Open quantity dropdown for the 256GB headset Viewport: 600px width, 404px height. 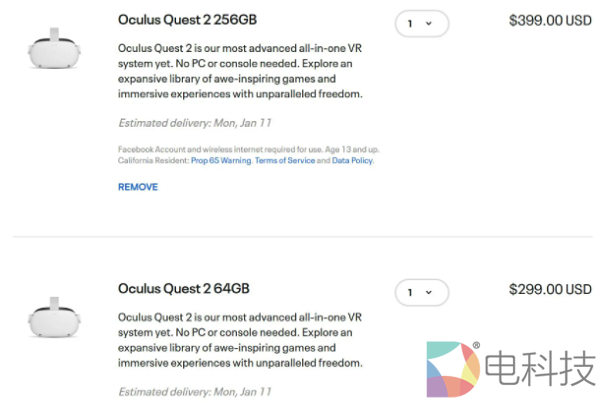(421, 23)
